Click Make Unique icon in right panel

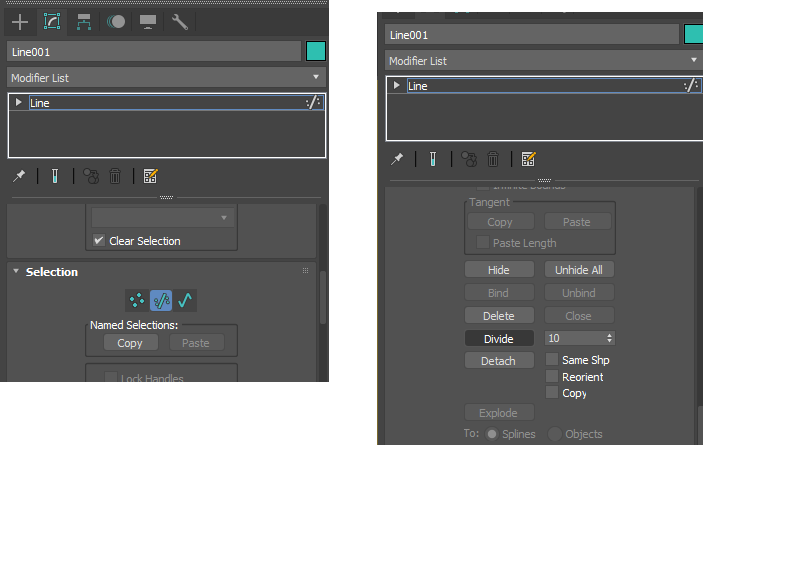click(x=469, y=159)
